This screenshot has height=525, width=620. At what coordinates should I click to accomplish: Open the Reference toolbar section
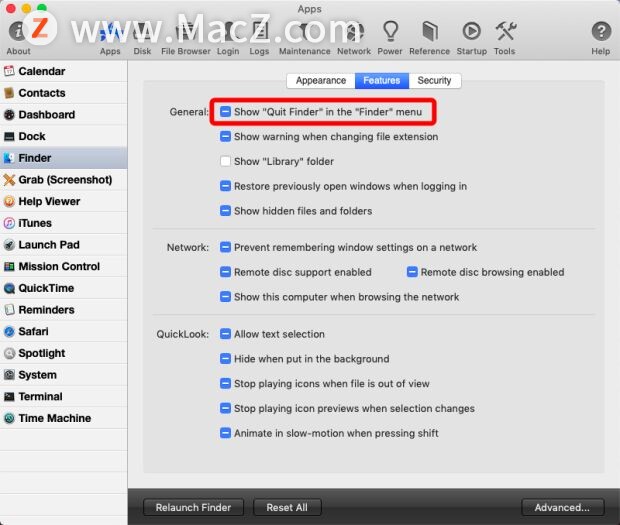click(429, 38)
